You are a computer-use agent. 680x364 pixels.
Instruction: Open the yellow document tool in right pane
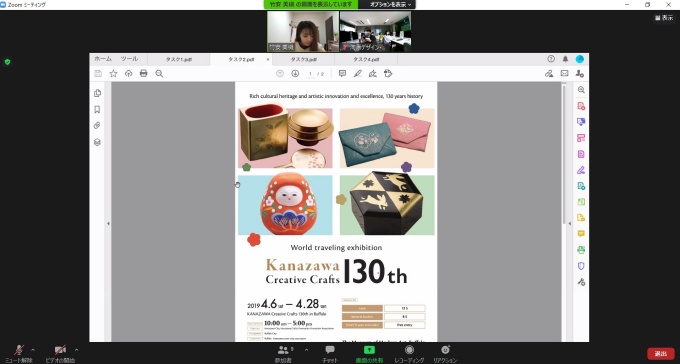[x=581, y=217]
